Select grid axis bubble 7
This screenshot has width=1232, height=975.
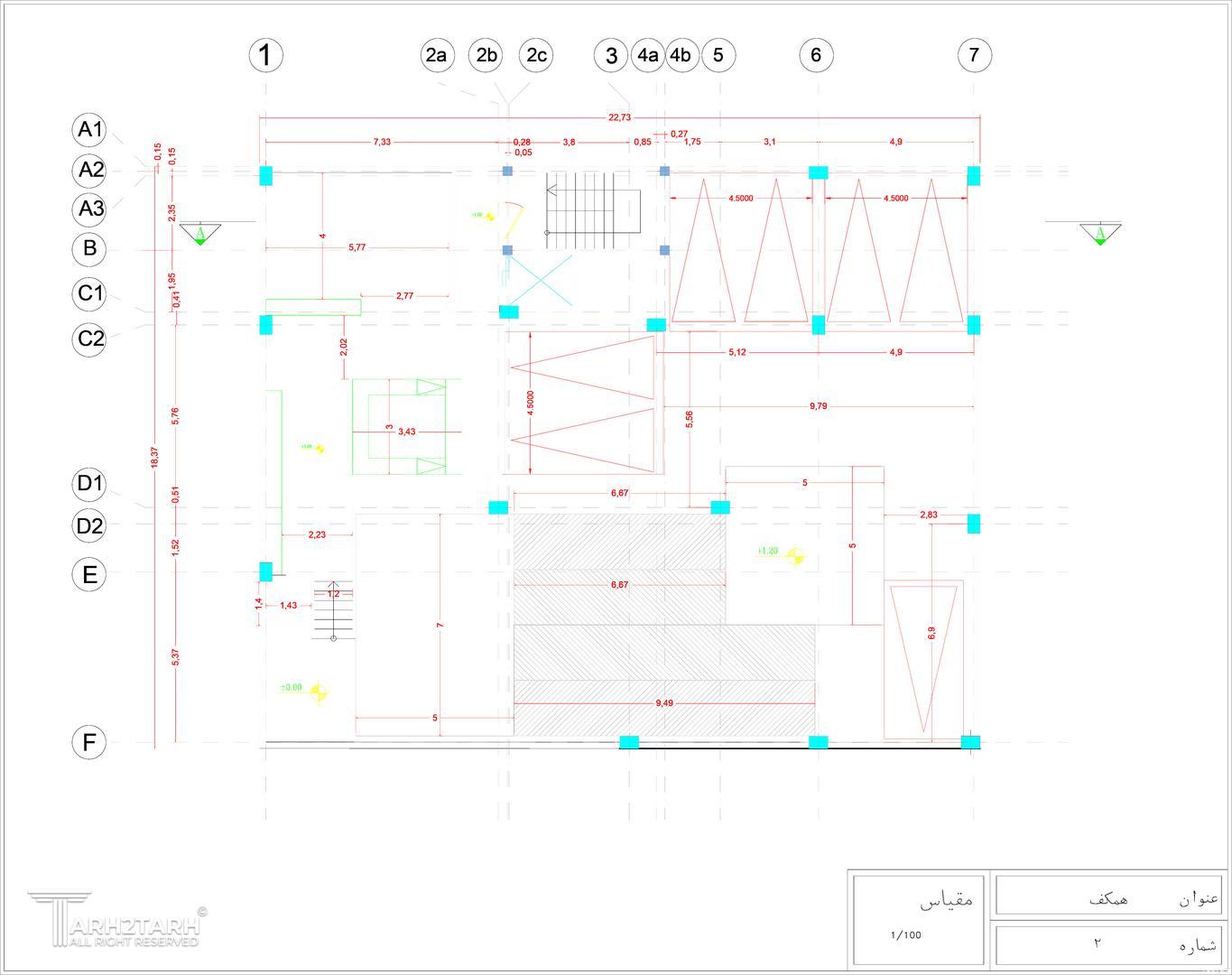pyautogui.click(x=974, y=55)
